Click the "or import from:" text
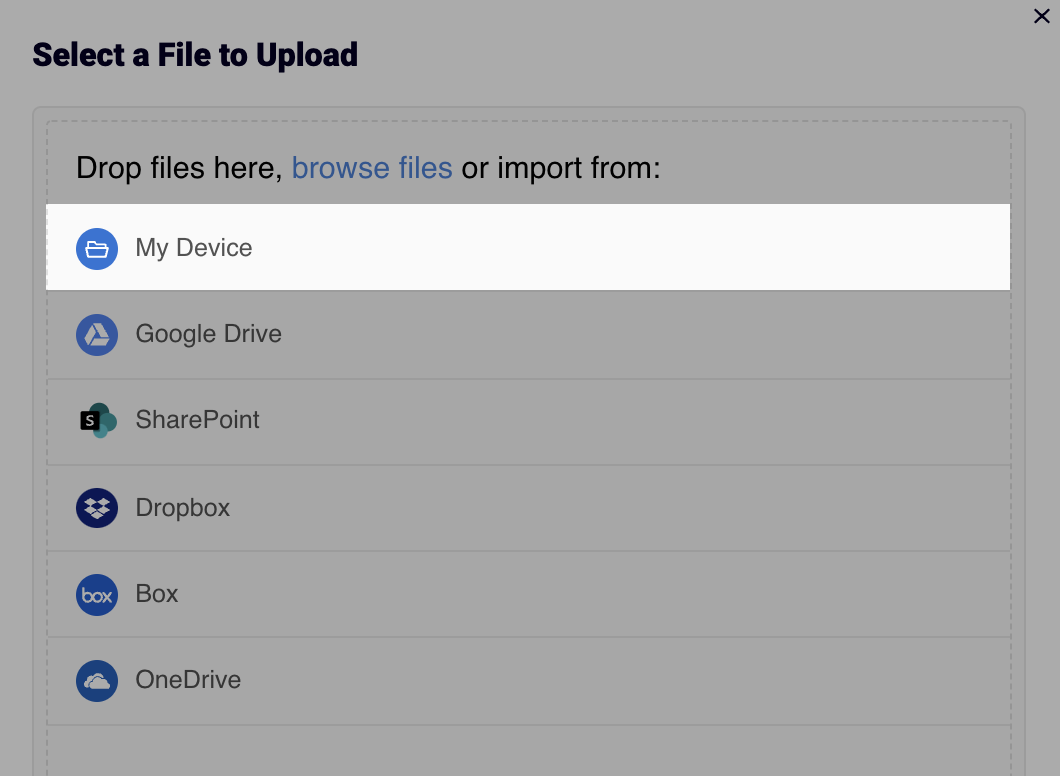The width and height of the screenshot is (1060, 776). (x=561, y=168)
